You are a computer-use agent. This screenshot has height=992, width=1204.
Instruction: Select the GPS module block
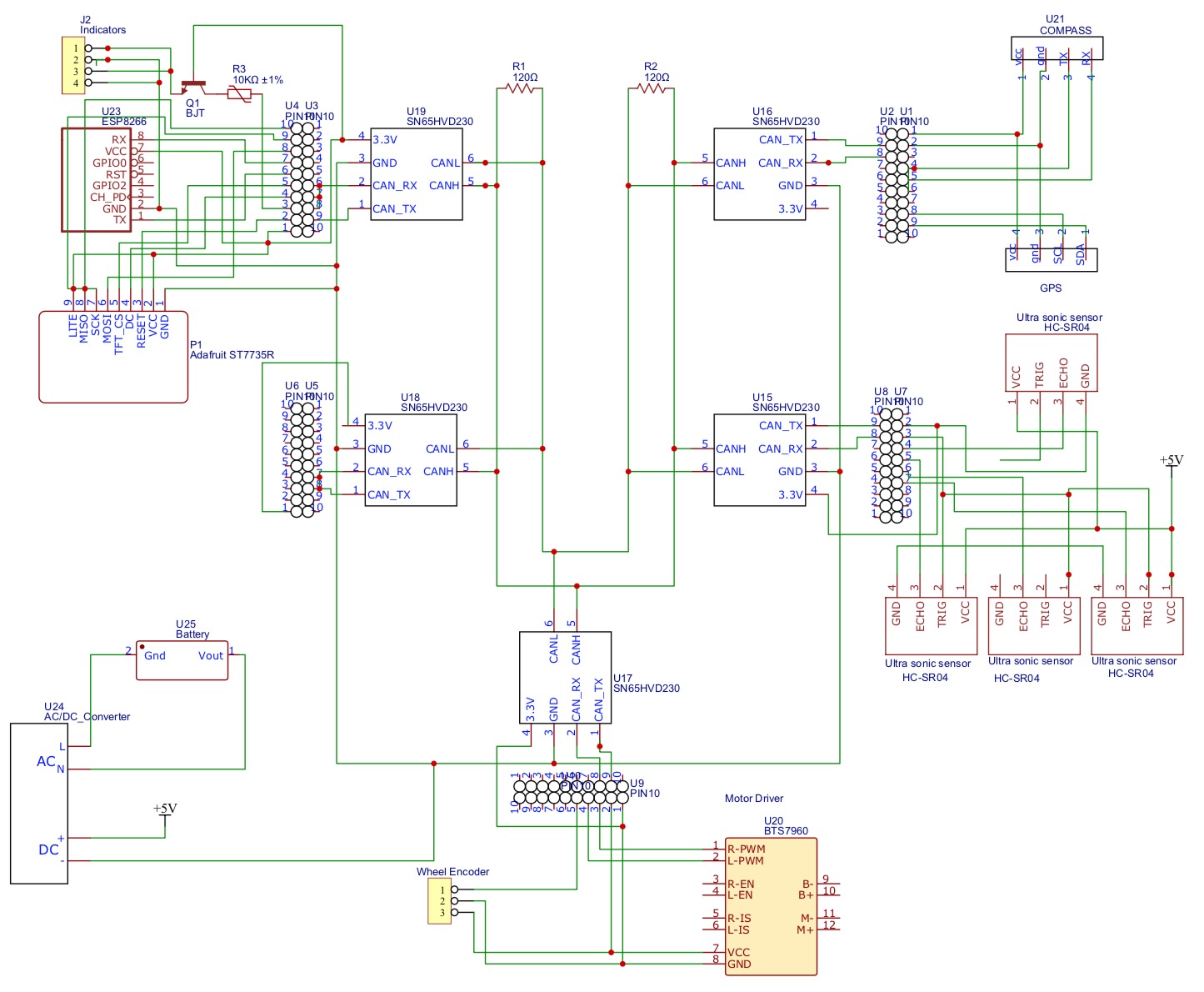coord(1052,260)
